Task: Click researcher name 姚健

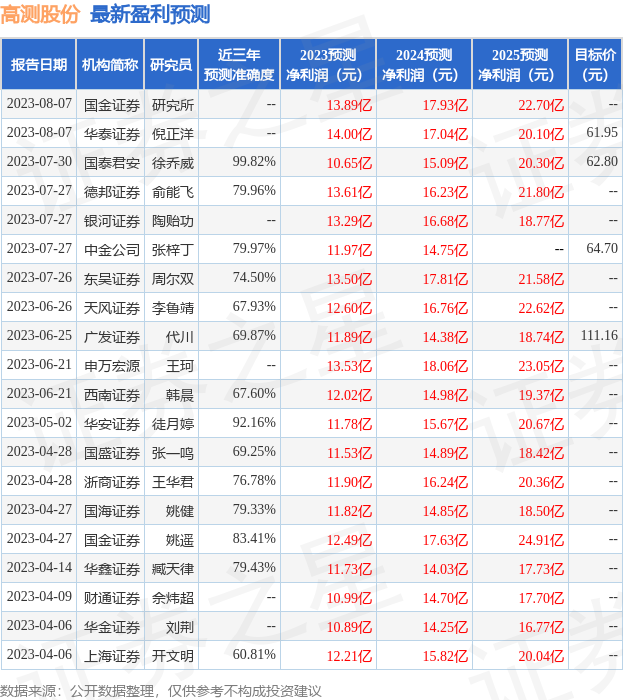Action: (180, 511)
